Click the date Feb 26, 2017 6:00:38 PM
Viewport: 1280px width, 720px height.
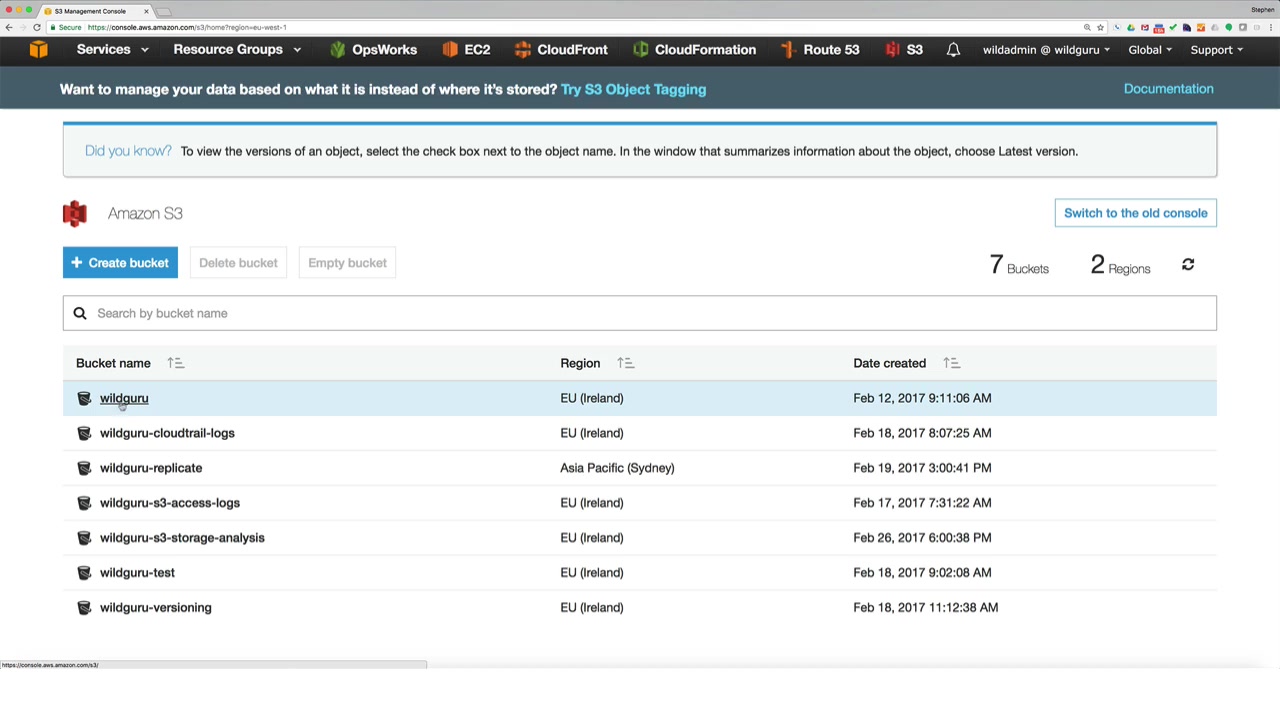(x=922, y=538)
